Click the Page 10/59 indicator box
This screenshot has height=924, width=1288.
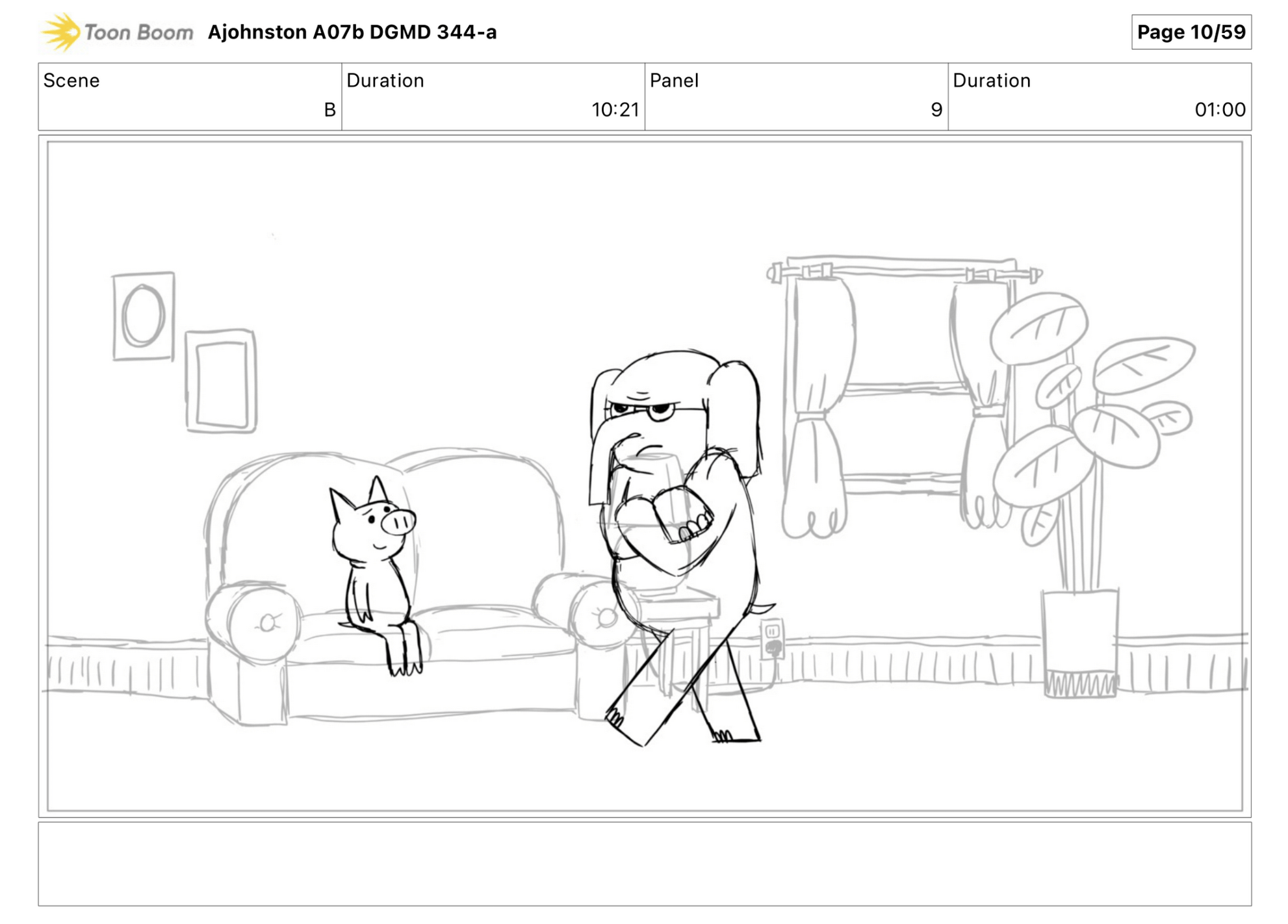click(1190, 32)
